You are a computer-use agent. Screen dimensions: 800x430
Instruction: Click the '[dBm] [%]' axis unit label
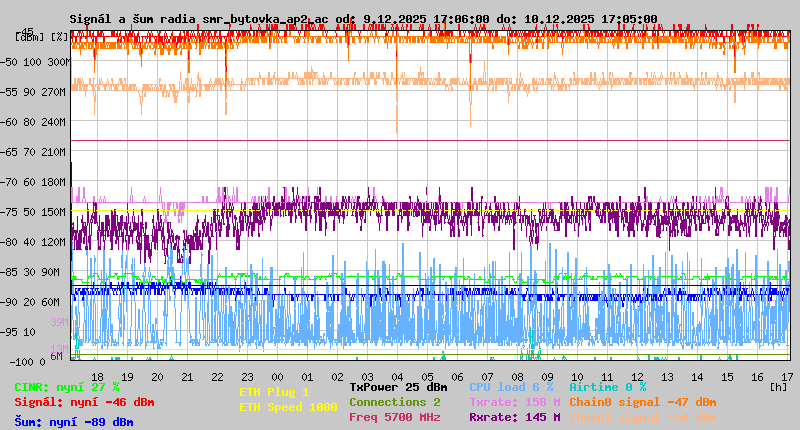pyautogui.click(x=42, y=37)
